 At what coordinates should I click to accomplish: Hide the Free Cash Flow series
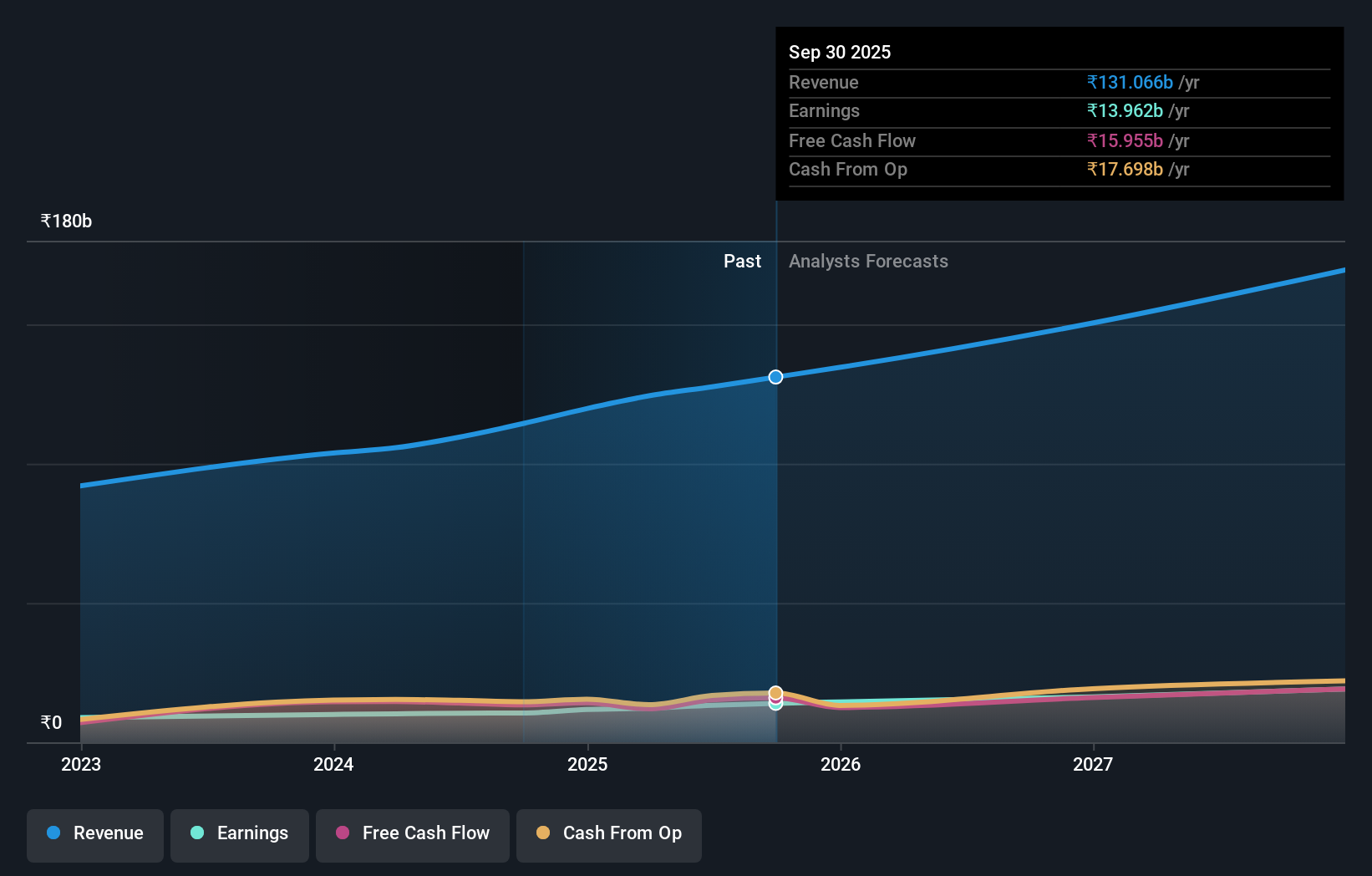point(412,833)
